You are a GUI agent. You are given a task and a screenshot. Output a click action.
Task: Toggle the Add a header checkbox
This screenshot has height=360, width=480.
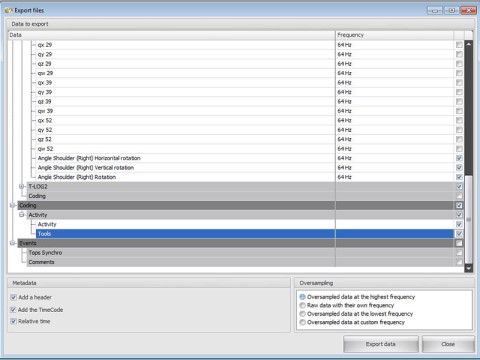(13, 297)
